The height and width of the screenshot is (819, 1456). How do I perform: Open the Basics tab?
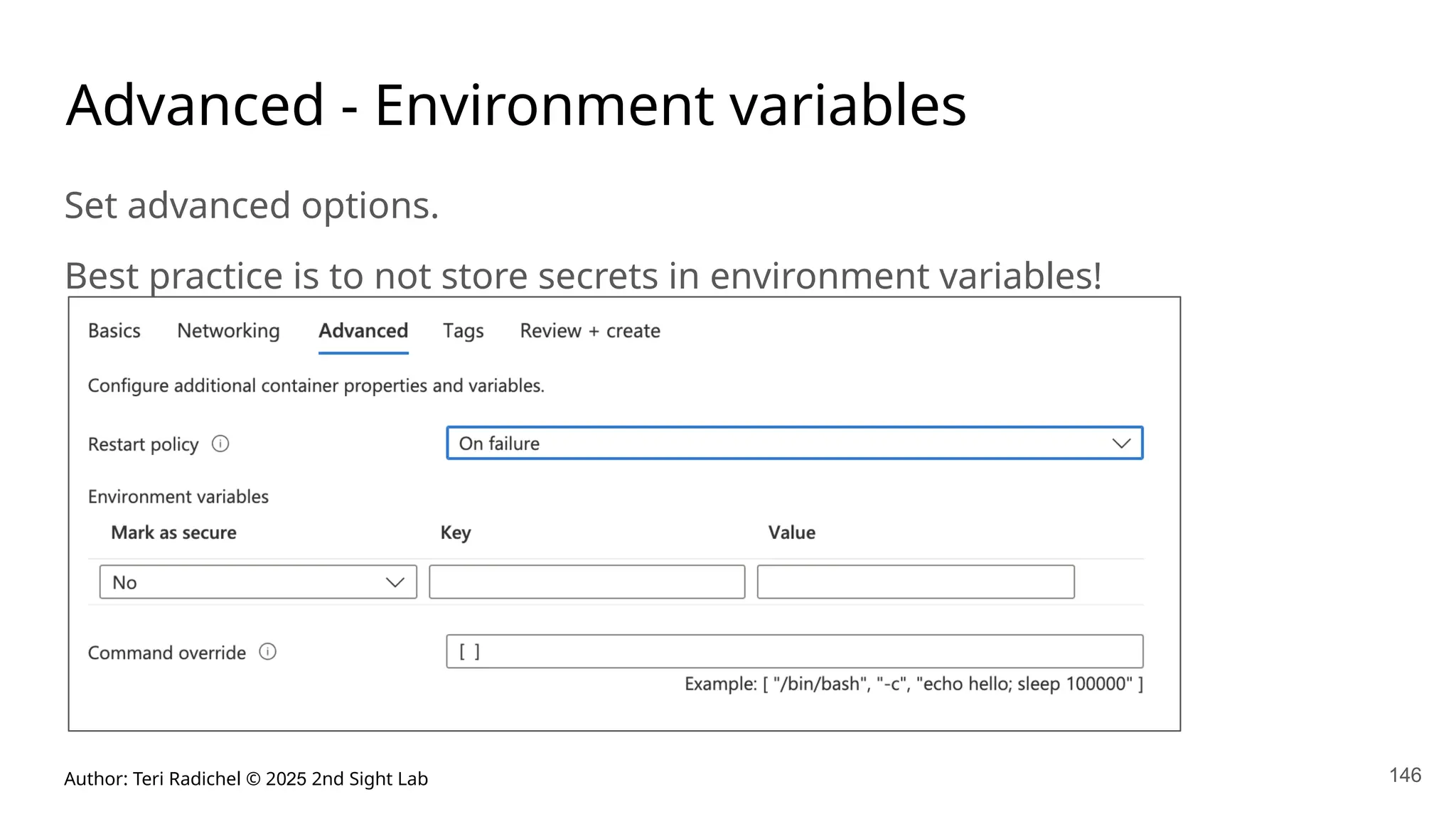click(x=114, y=331)
